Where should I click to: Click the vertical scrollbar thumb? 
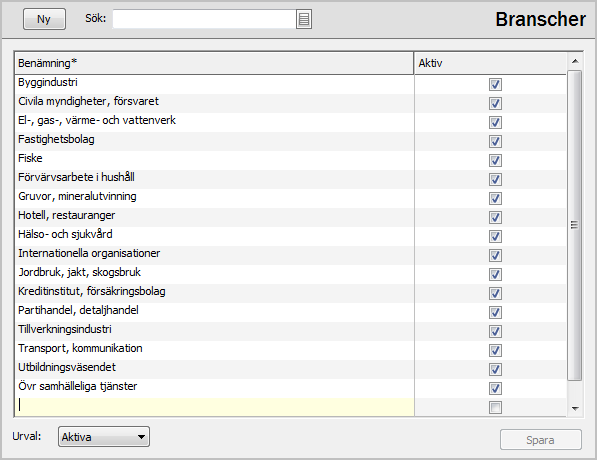pos(575,225)
